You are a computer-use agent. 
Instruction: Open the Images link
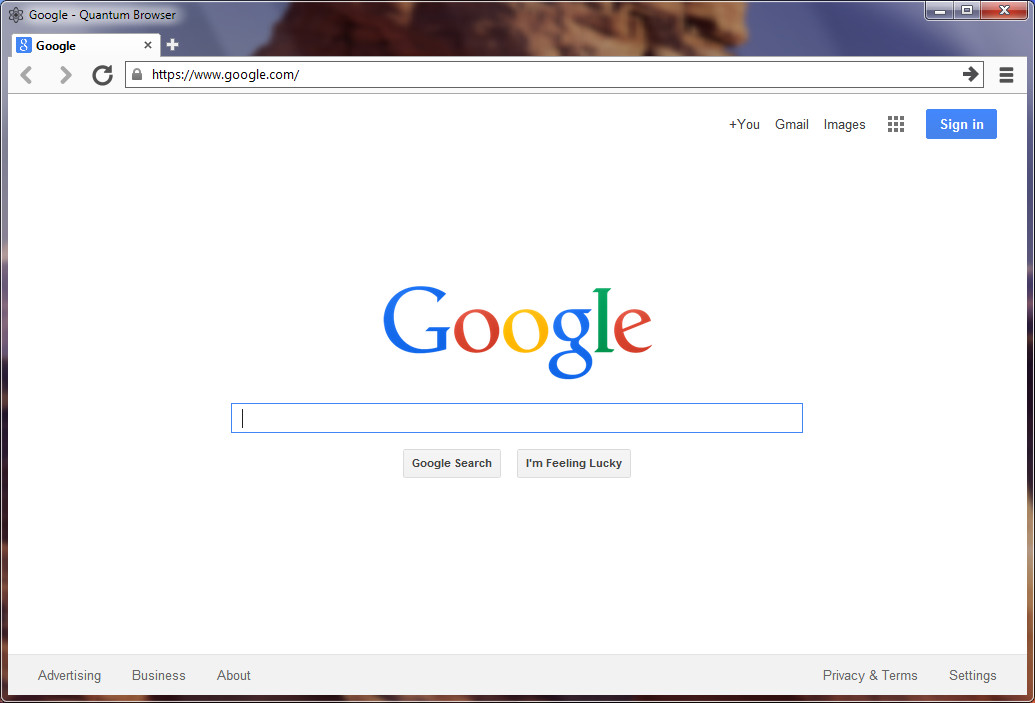pyautogui.click(x=844, y=125)
